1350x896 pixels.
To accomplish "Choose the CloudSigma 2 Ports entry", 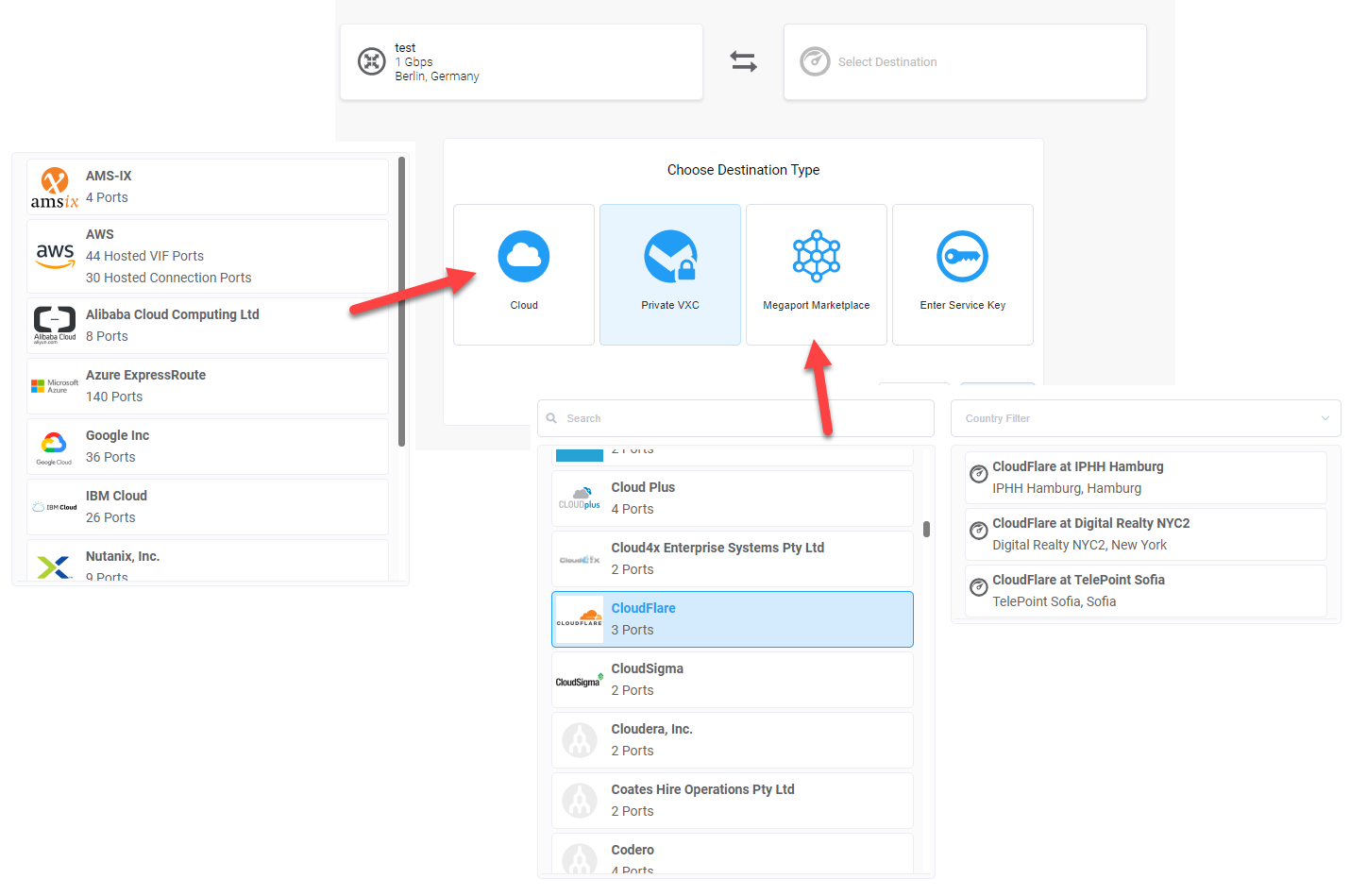I will 733,680.
